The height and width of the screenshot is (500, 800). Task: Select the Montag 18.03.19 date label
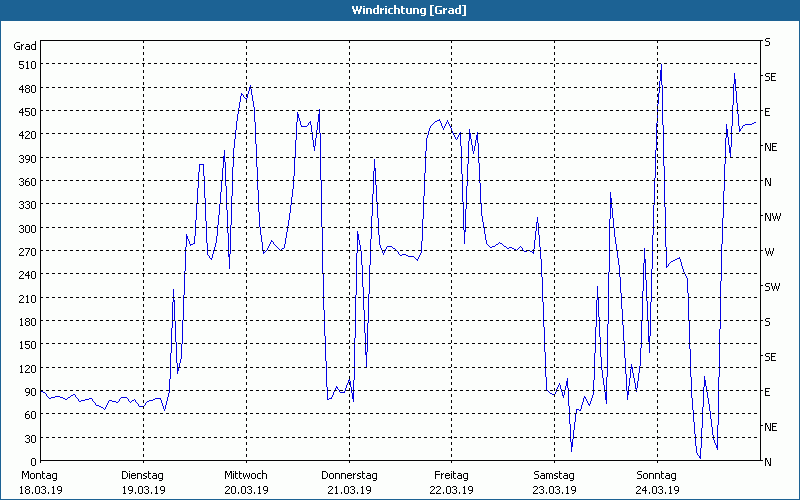coord(39,482)
